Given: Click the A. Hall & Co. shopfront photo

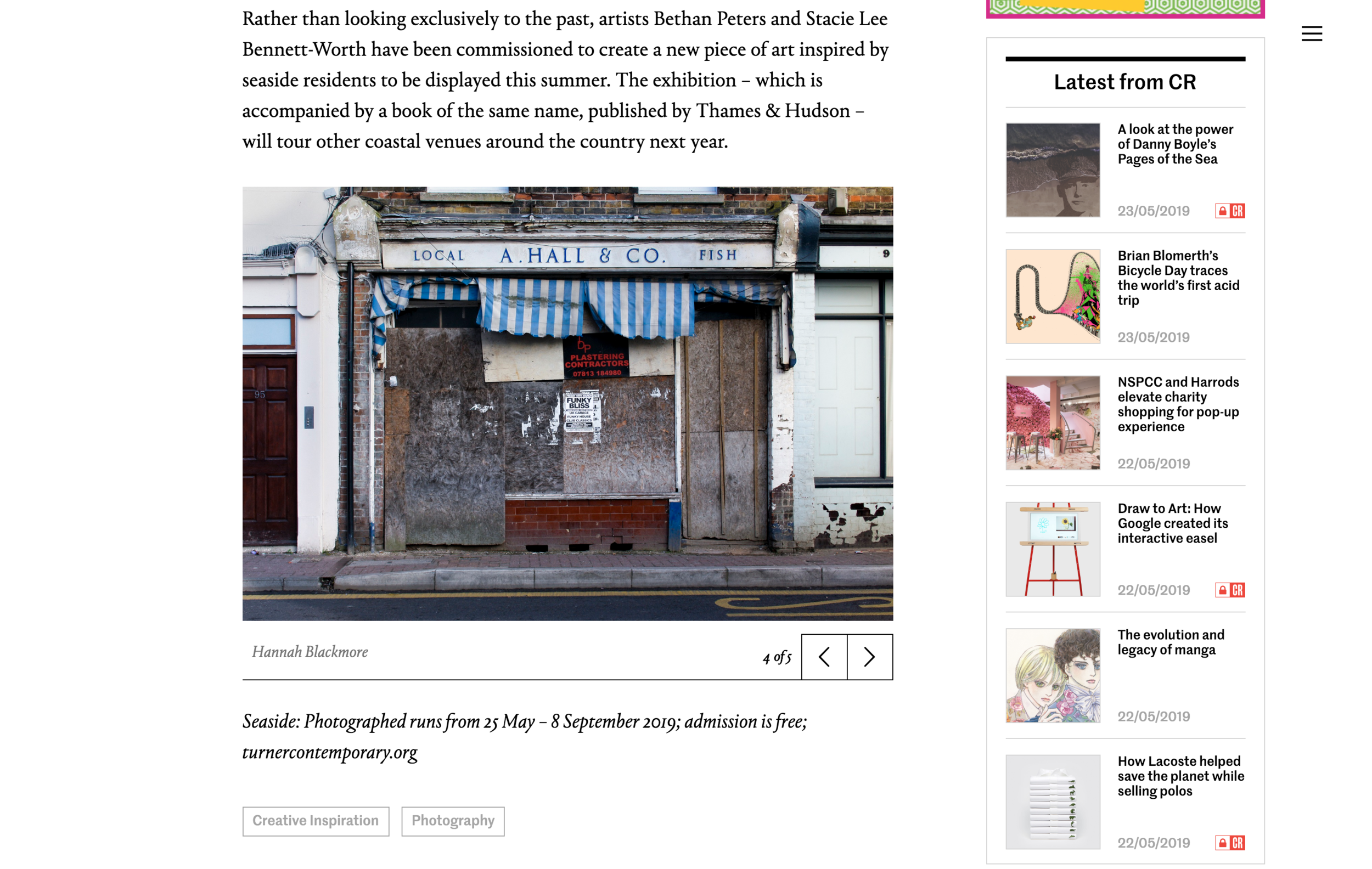Looking at the screenshot, I should (x=567, y=404).
